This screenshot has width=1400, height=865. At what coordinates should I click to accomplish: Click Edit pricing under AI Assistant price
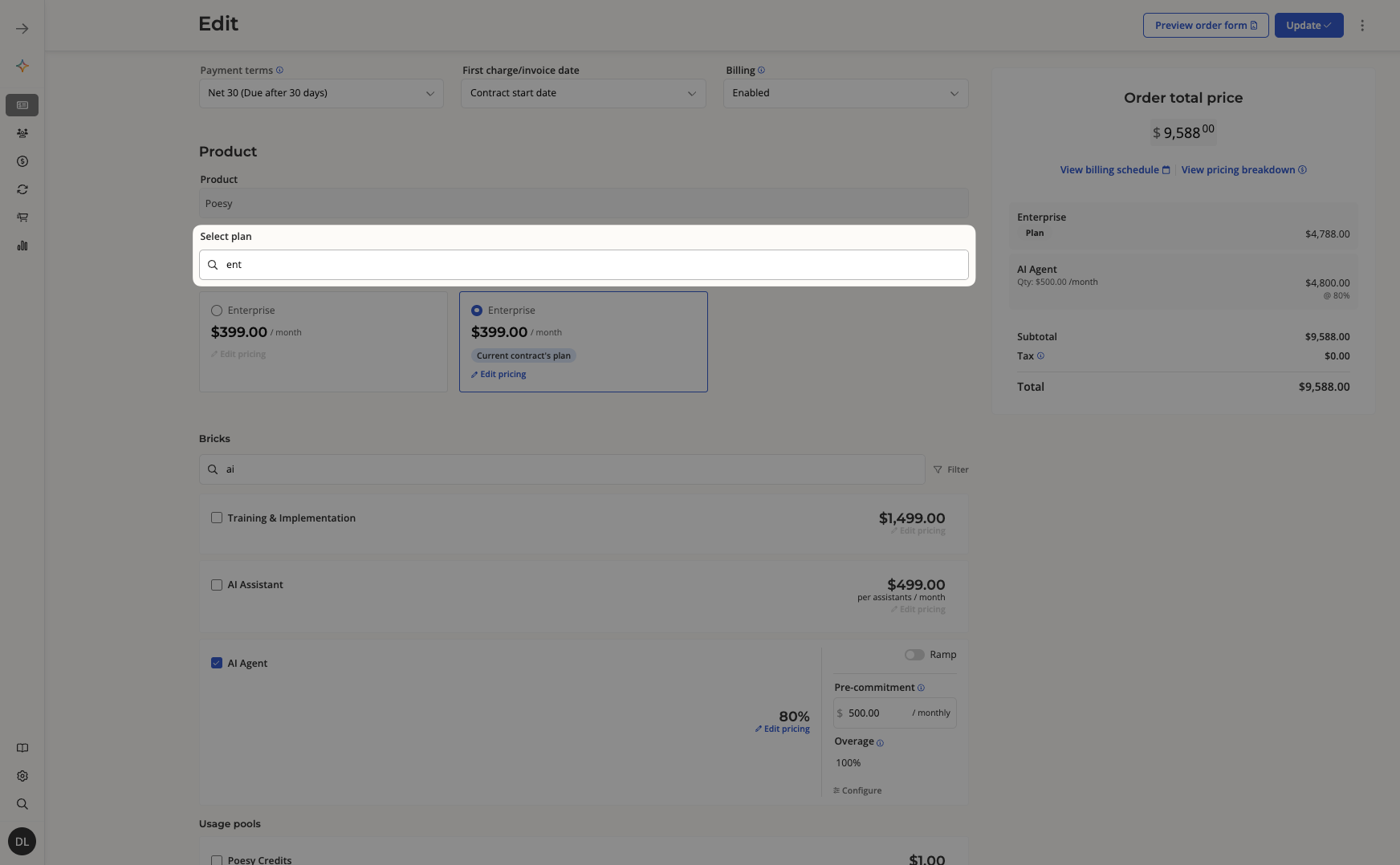[918, 610]
